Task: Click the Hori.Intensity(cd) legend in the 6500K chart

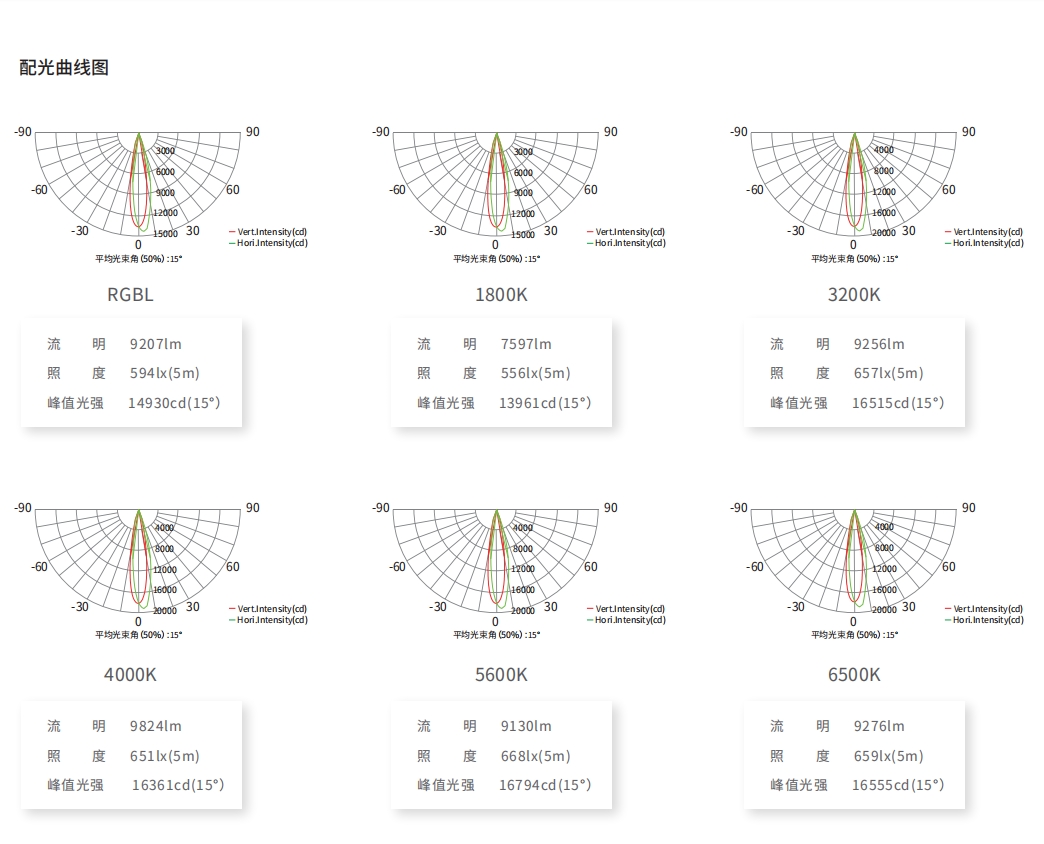Action: point(984,620)
